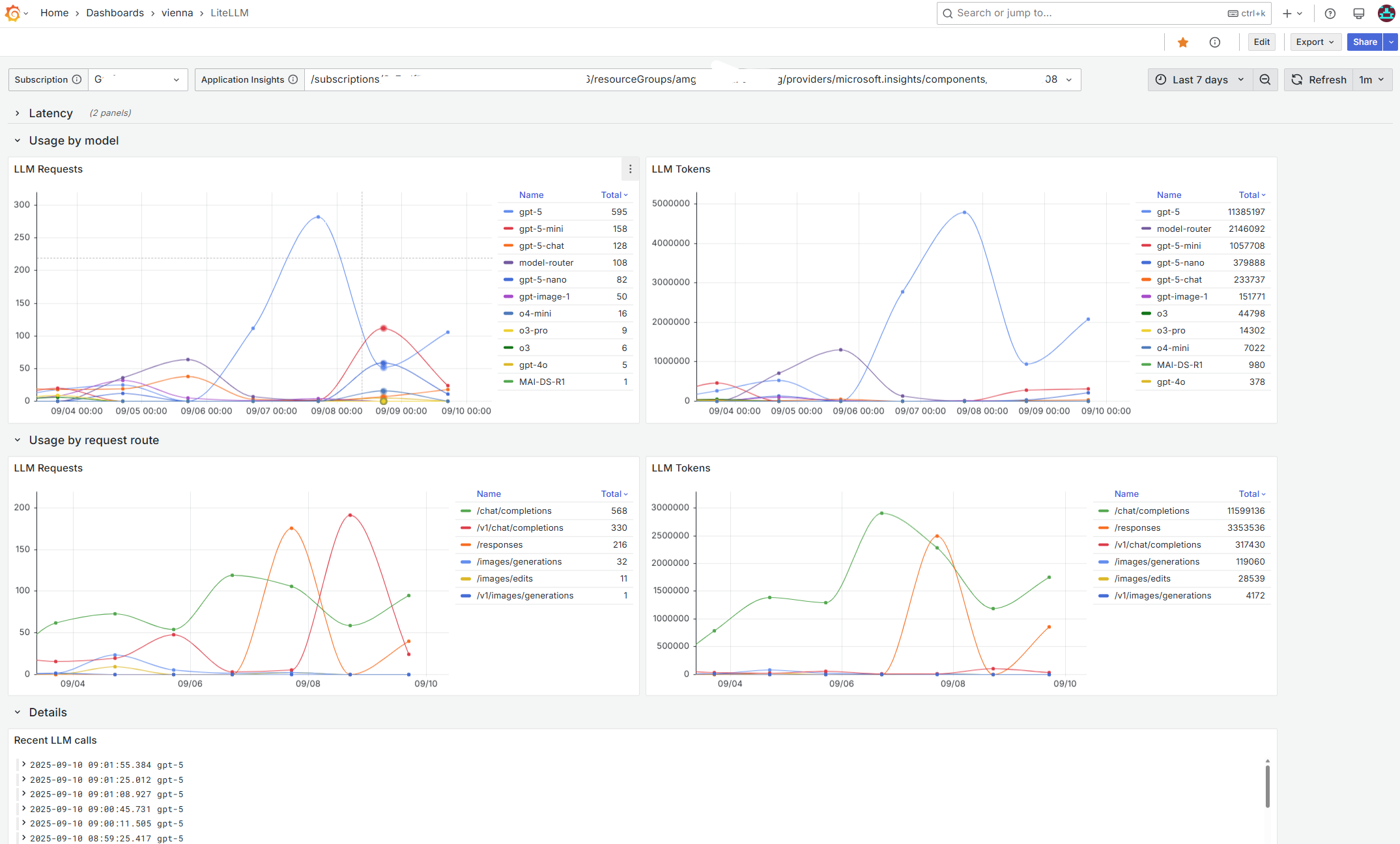
Task: Open the help question mark icon
Action: 1330,13
